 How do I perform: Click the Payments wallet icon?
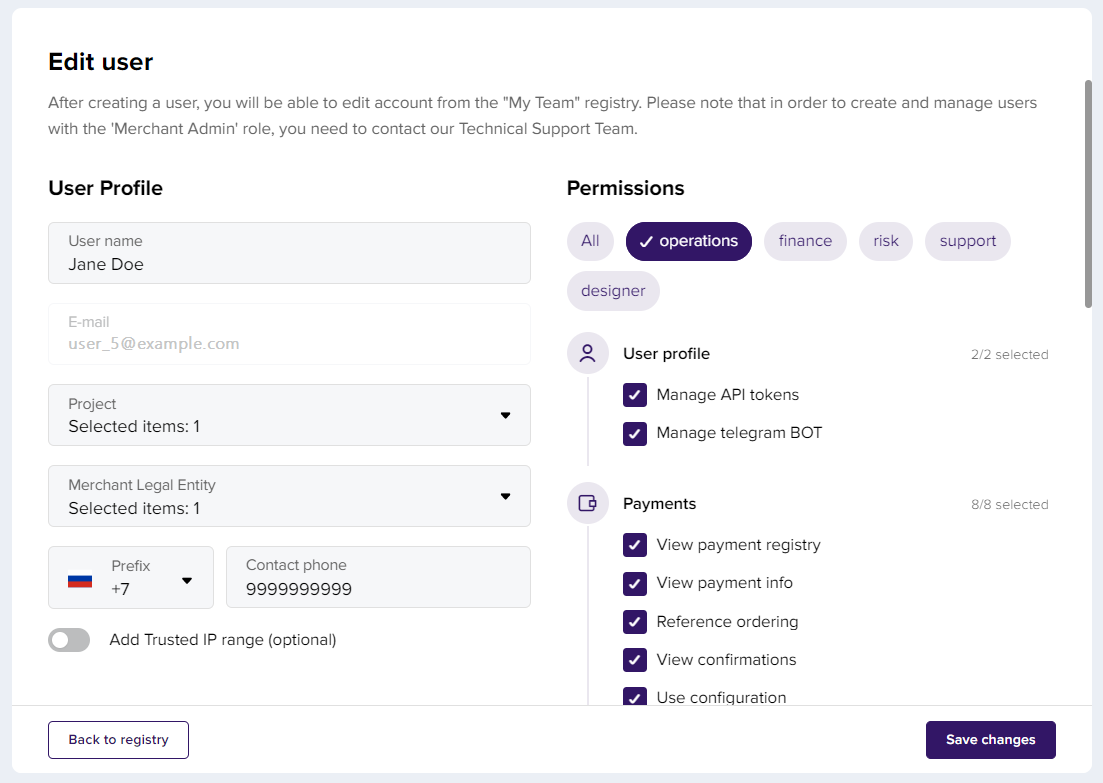(x=587, y=504)
